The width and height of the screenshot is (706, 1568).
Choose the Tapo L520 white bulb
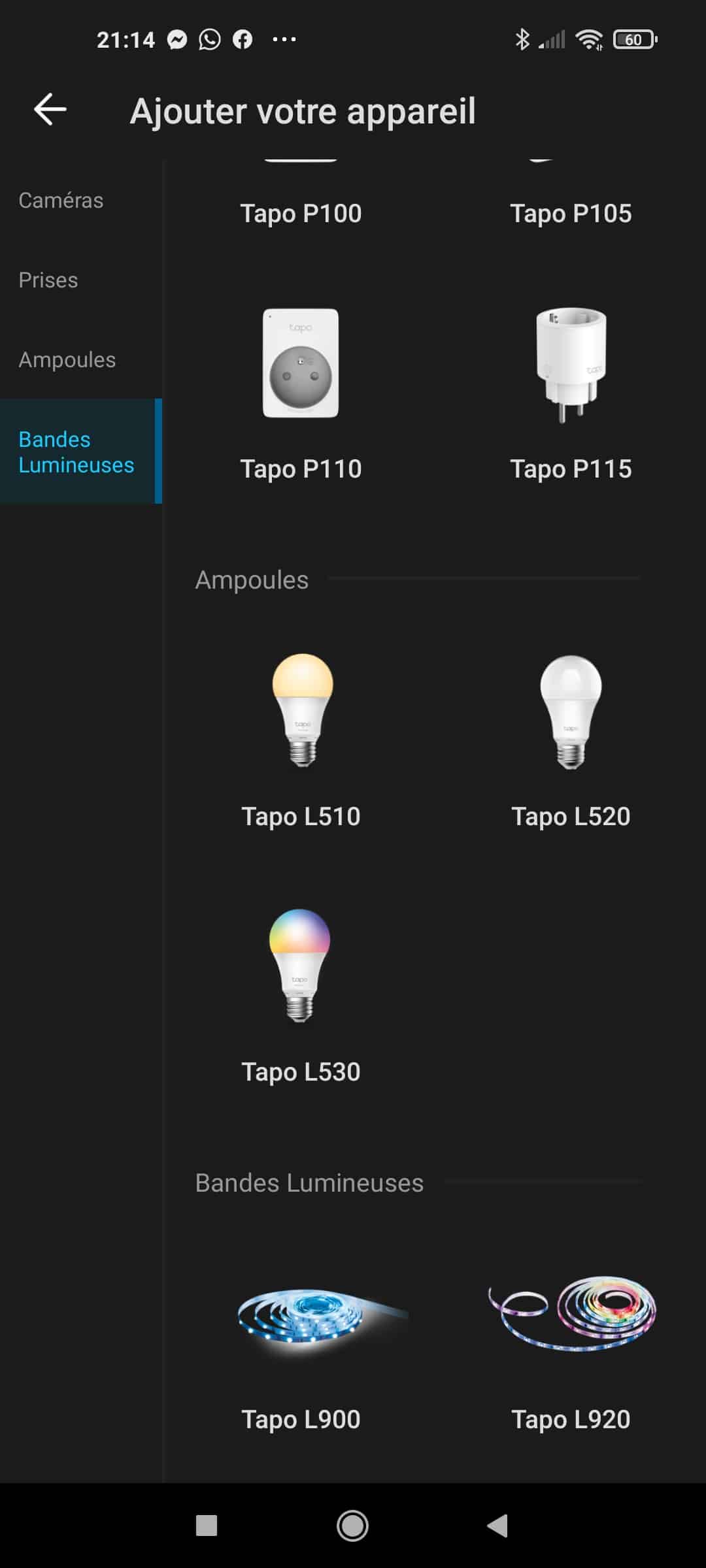coord(571,712)
